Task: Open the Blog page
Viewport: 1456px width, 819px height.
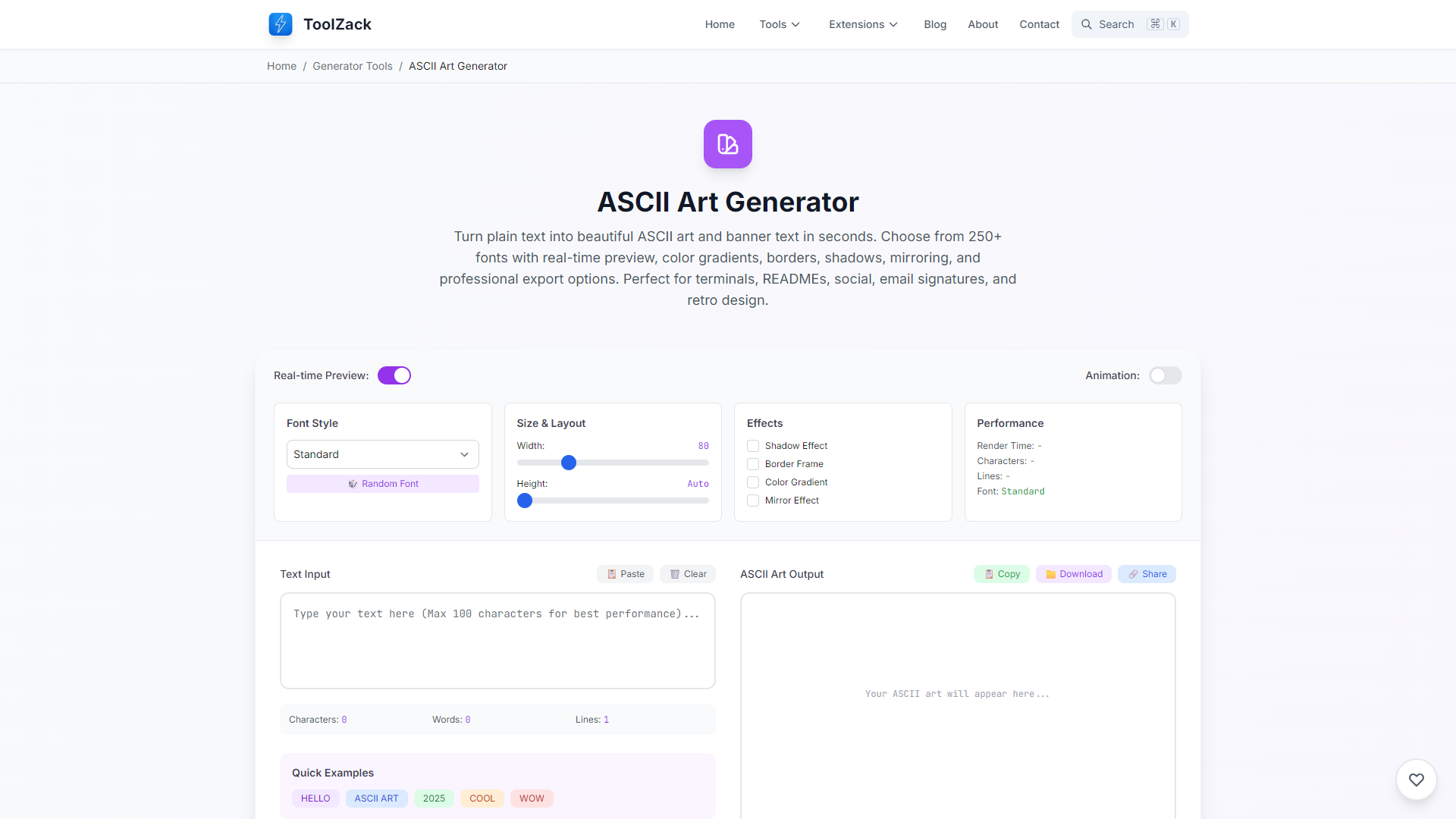Action: (x=935, y=24)
